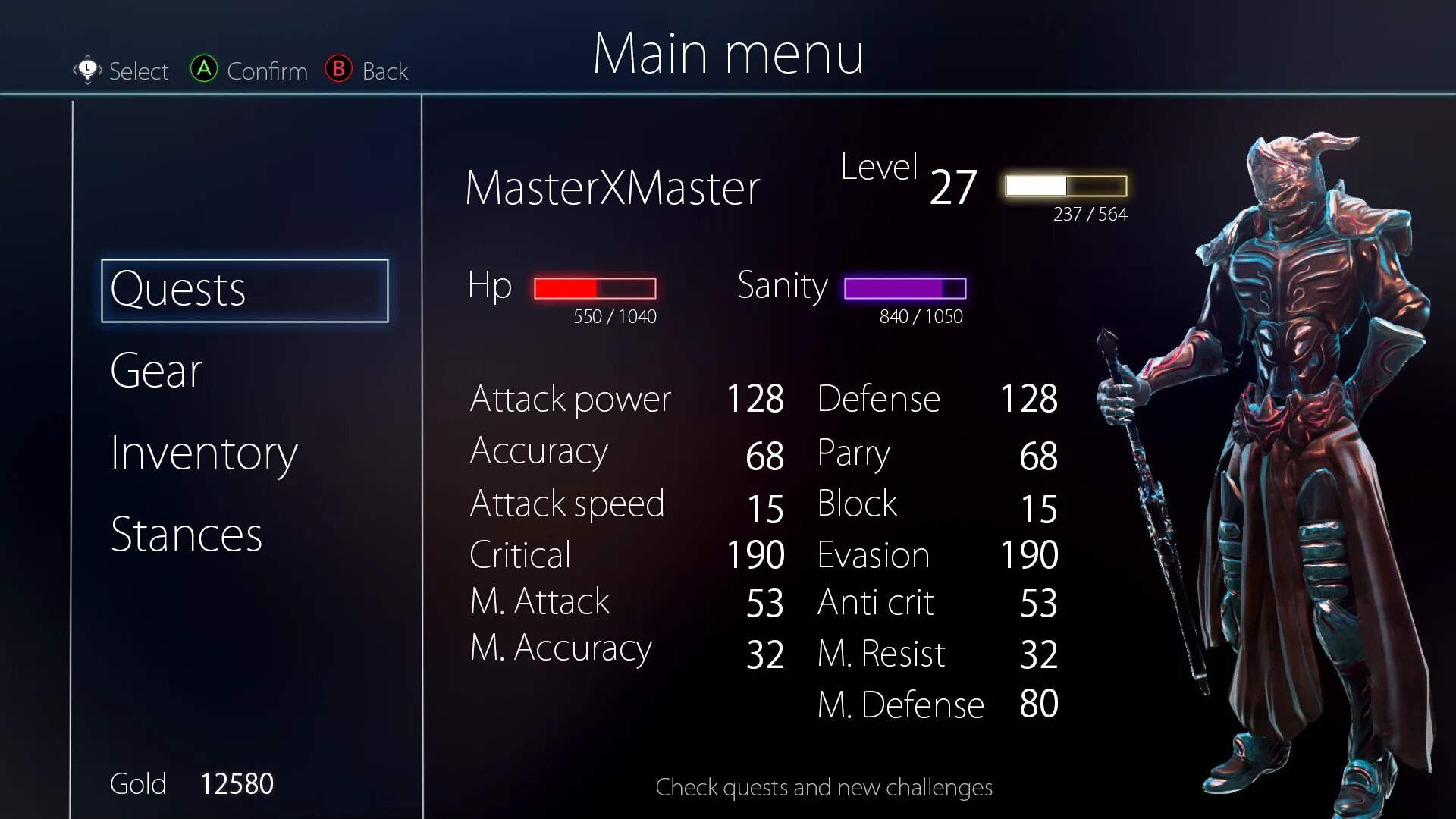Open the Inventory section
Screen dimensions: 1456x819
[x=206, y=453]
